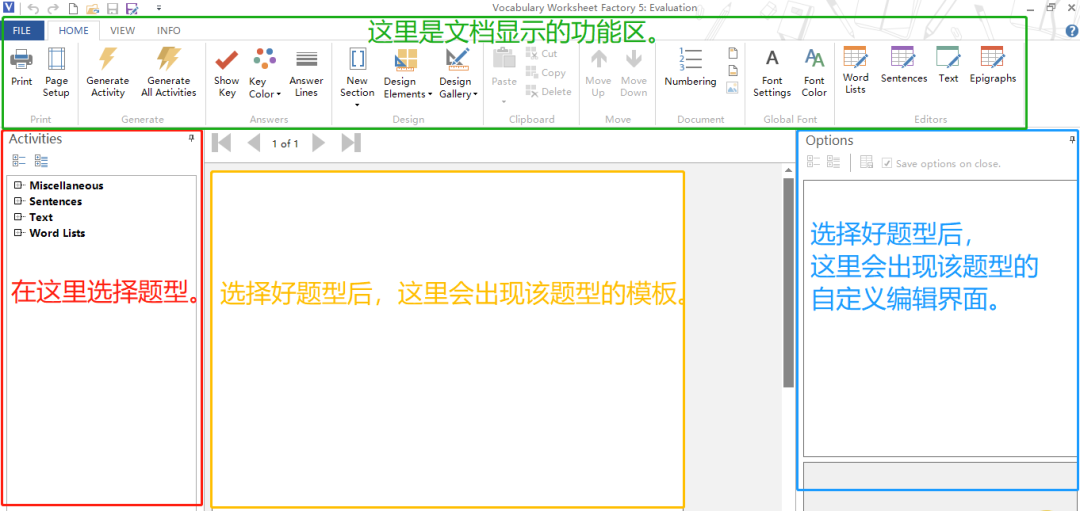Expand the Miscellaneous tree node
Screen dimensions: 1080x511
(x=18, y=185)
